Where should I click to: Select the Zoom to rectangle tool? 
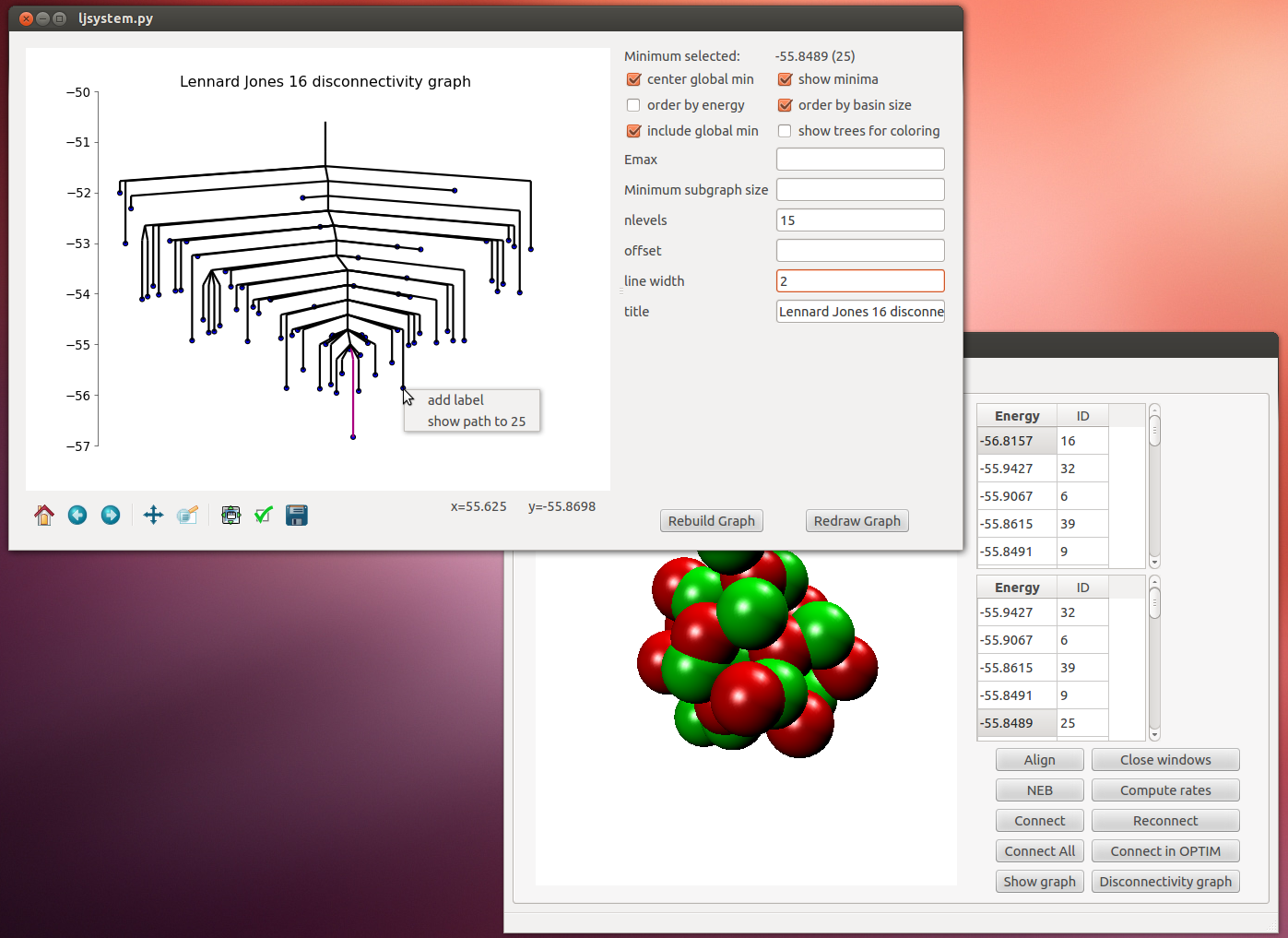(x=187, y=516)
